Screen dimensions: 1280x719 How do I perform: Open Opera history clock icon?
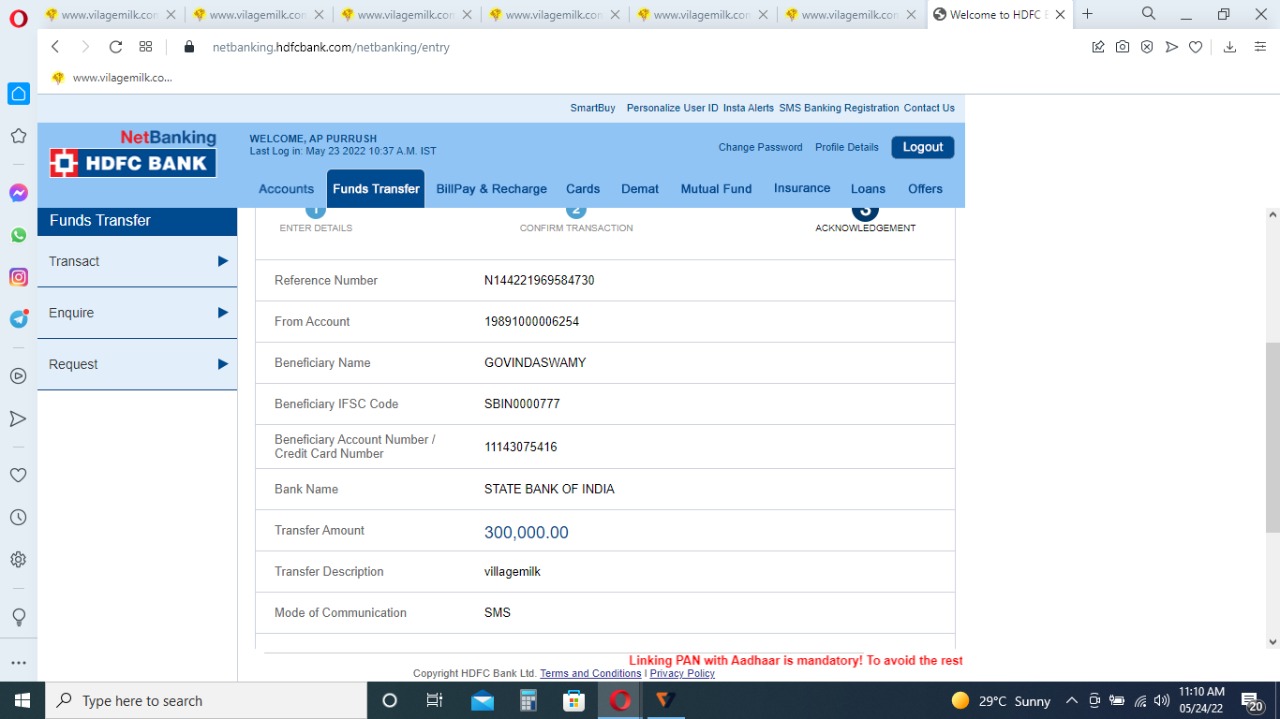tap(18, 517)
